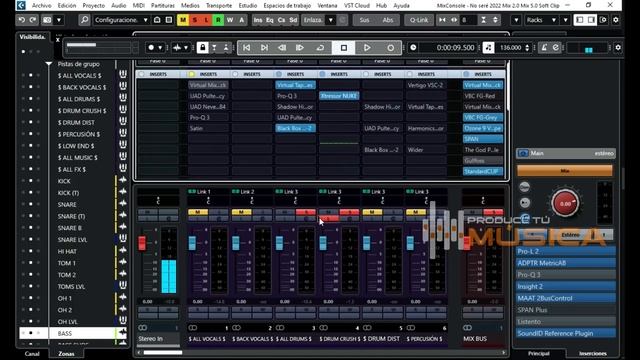Open the Ayuda menu

coord(401,5)
